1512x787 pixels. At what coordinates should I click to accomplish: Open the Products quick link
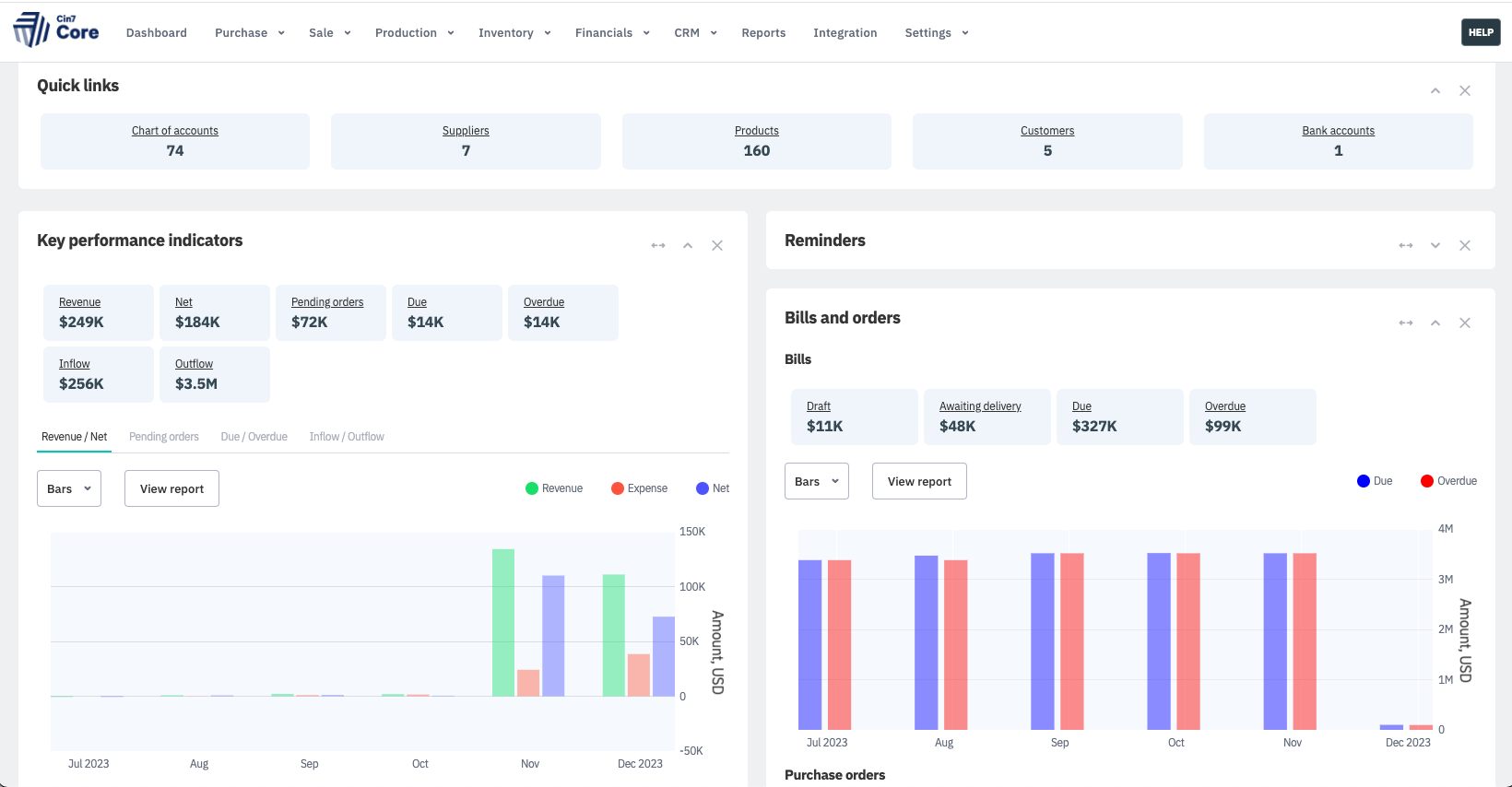pos(757,131)
